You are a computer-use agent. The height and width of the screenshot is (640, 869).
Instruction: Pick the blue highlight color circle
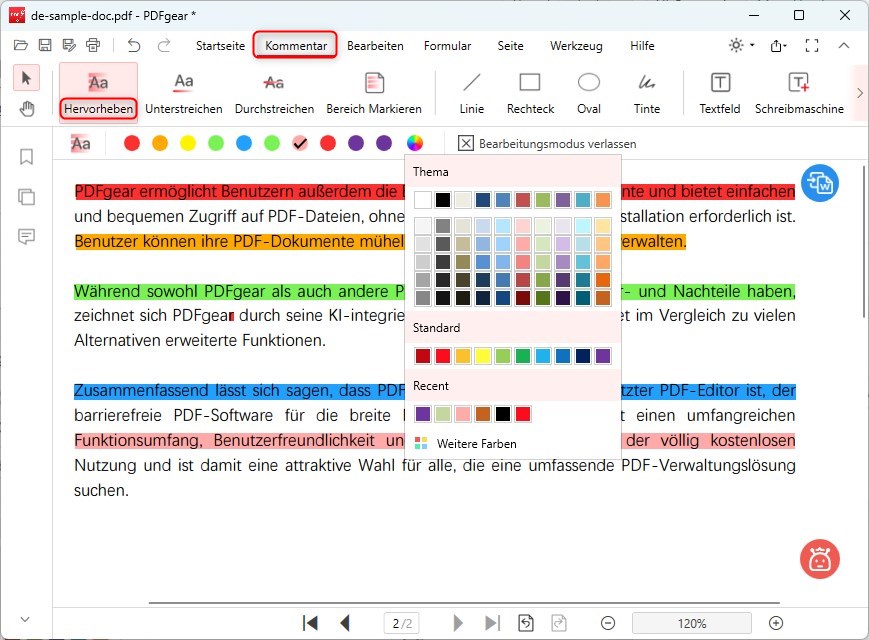[244, 143]
